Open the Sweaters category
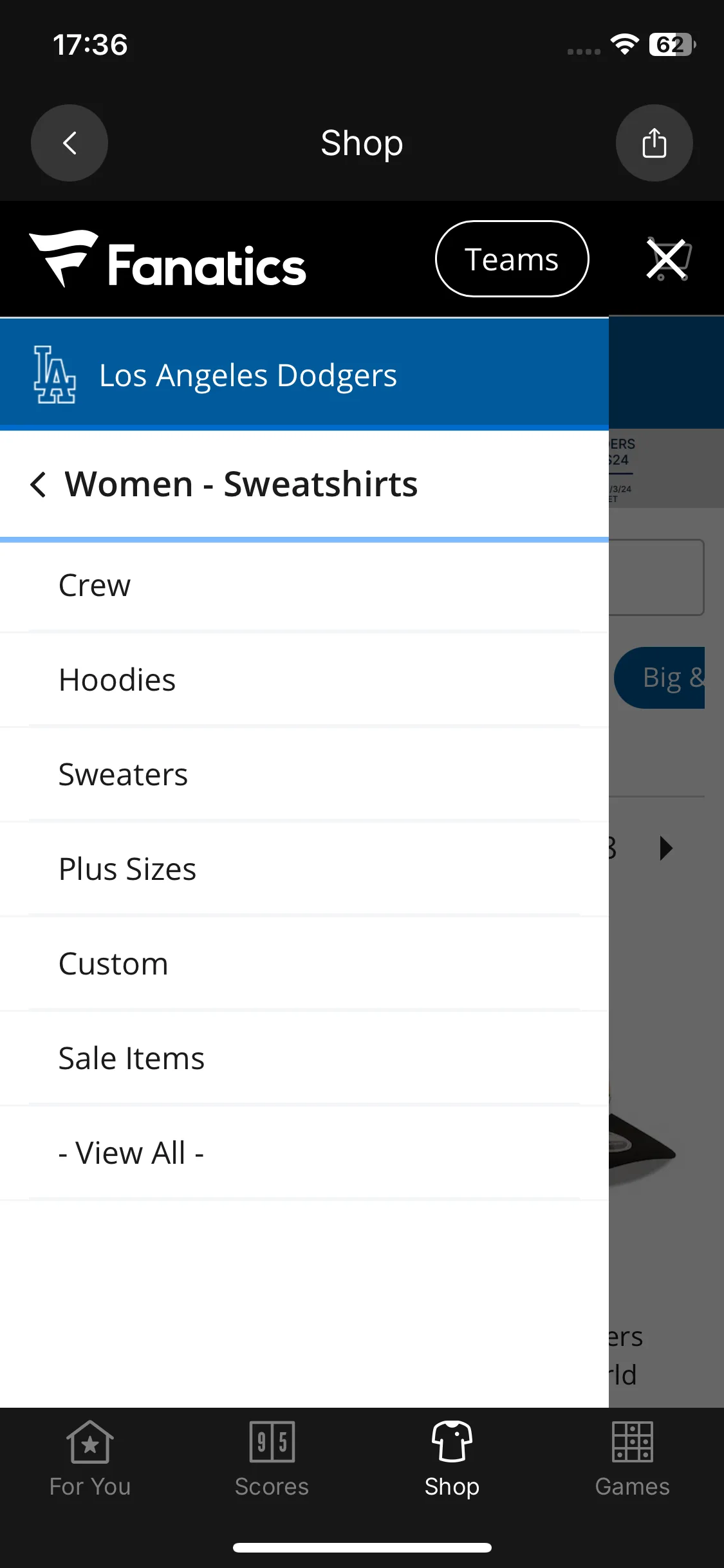 [x=304, y=774]
